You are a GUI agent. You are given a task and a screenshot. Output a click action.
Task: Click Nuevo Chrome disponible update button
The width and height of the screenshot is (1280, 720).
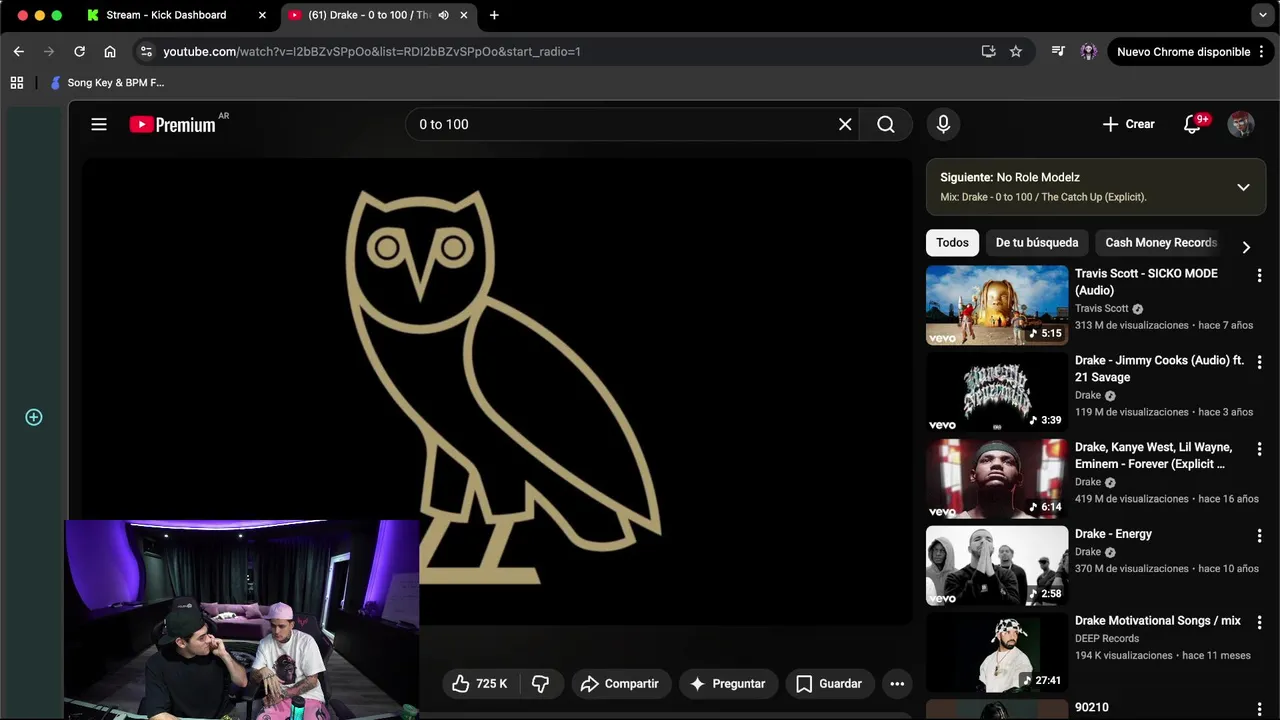(1183, 51)
